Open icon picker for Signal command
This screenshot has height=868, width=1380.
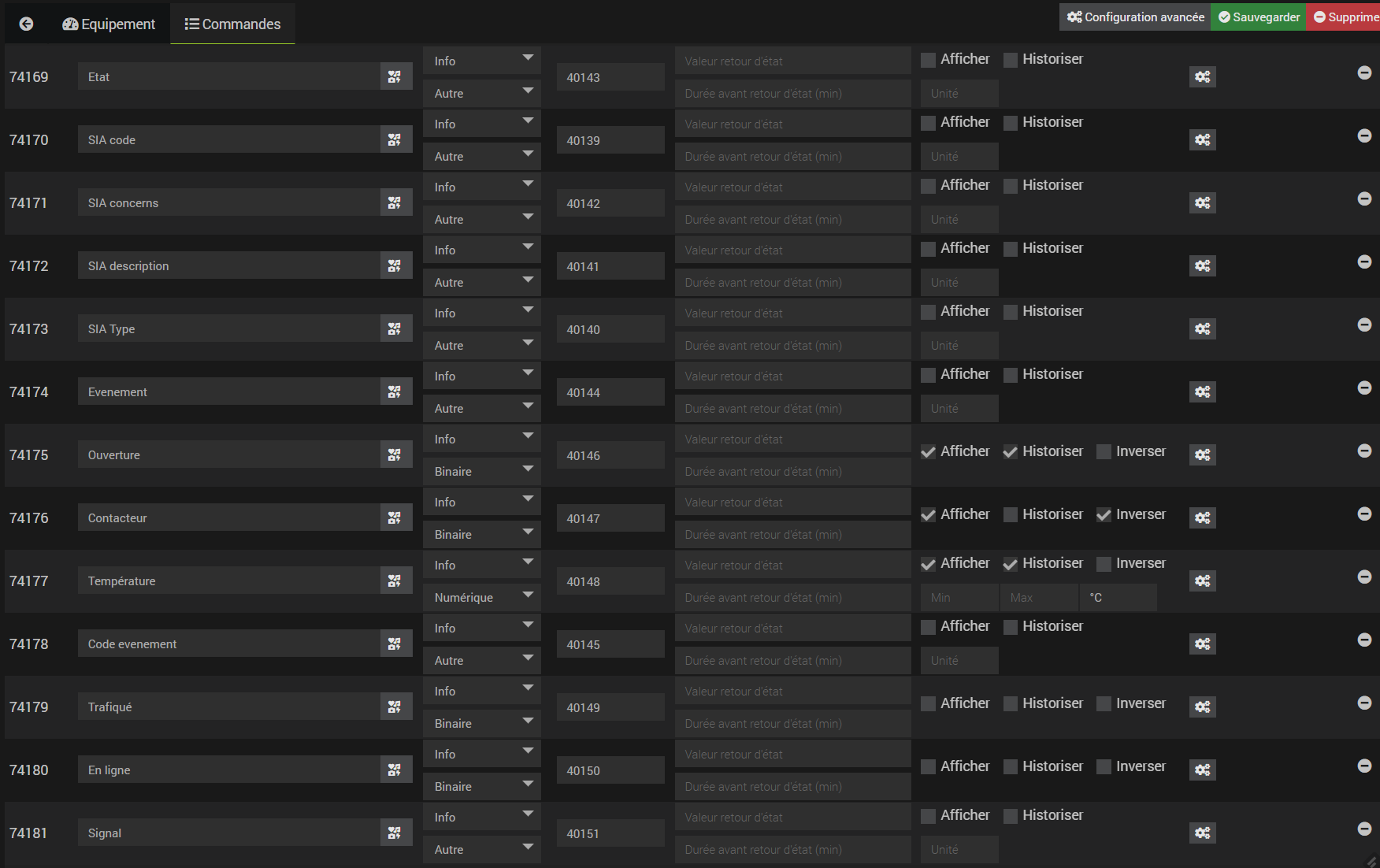pyautogui.click(x=395, y=833)
